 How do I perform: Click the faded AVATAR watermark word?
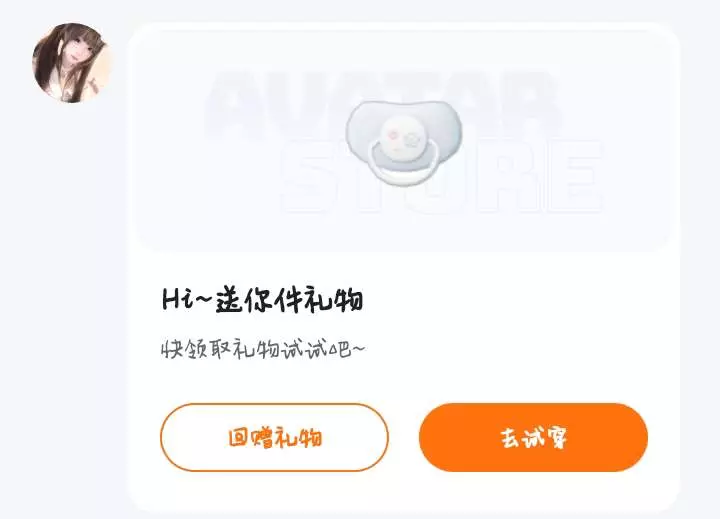point(383,103)
